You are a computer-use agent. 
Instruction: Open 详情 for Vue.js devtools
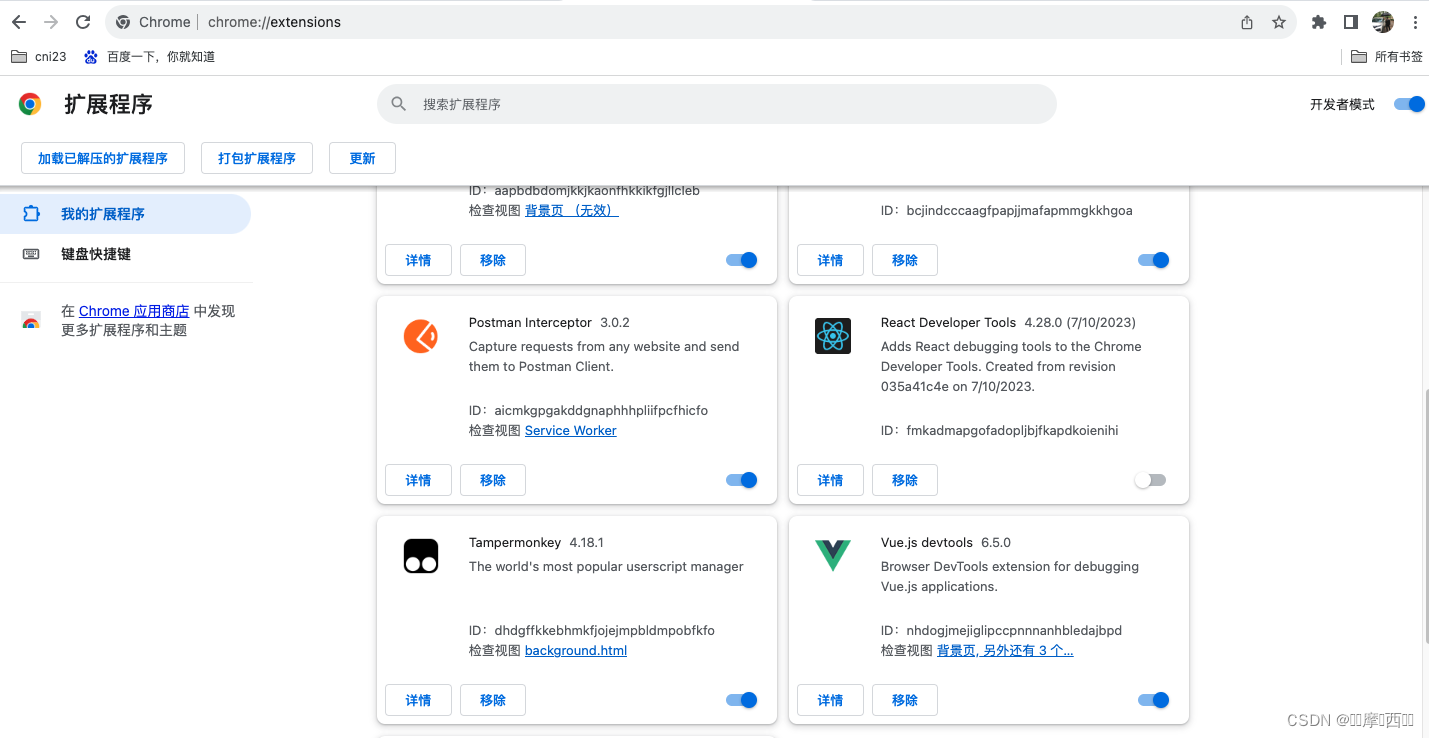pos(830,700)
